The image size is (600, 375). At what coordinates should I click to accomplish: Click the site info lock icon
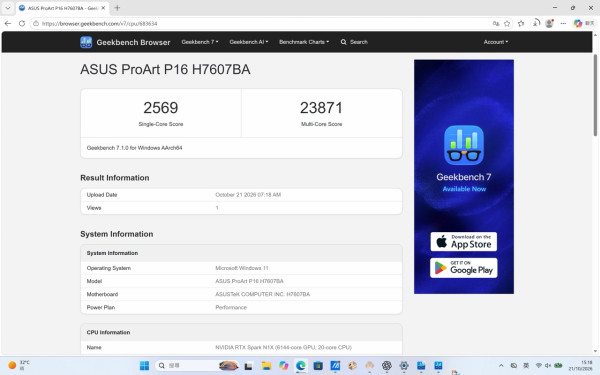36,23
